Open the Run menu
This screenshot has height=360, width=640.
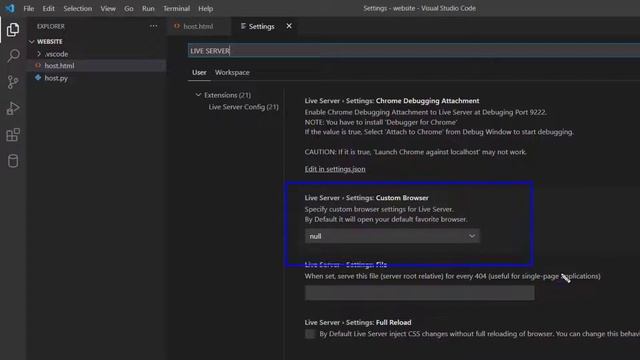pyautogui.click(x=148, y=8)
